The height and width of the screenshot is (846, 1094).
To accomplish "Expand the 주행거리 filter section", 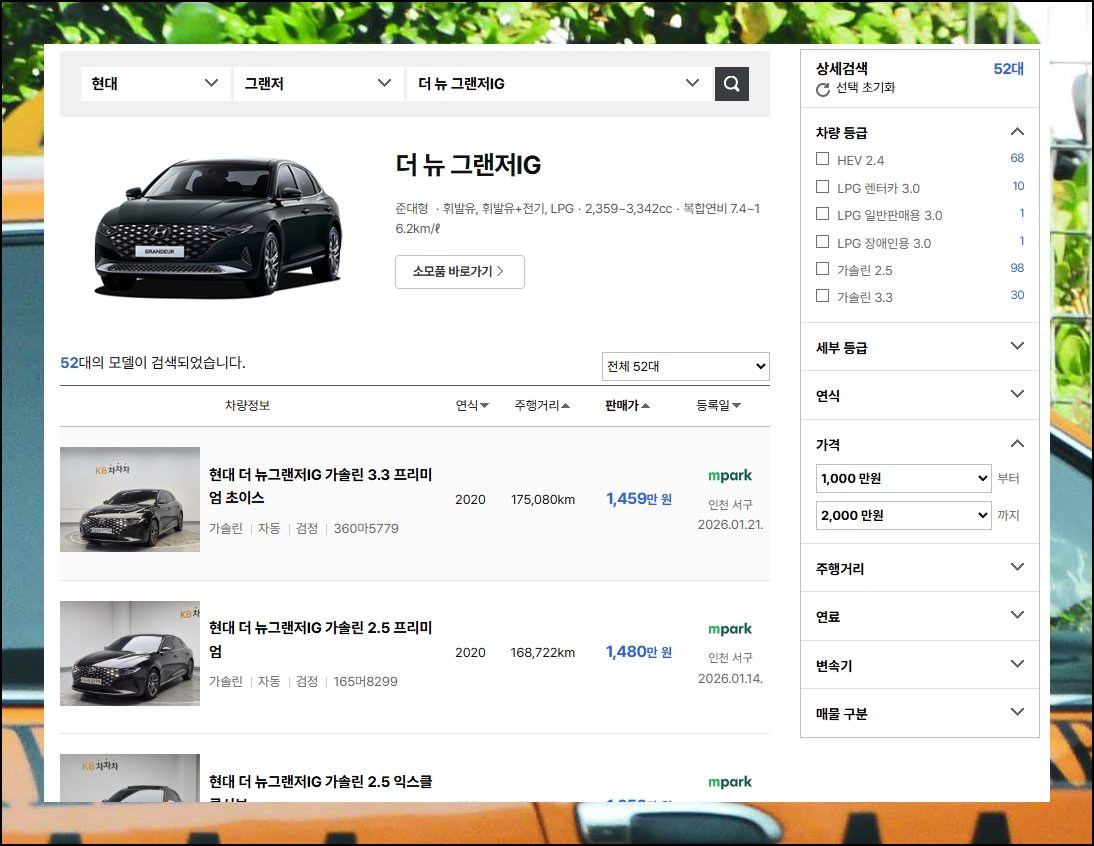I will pyautogui.click(x=1017, y=567).
